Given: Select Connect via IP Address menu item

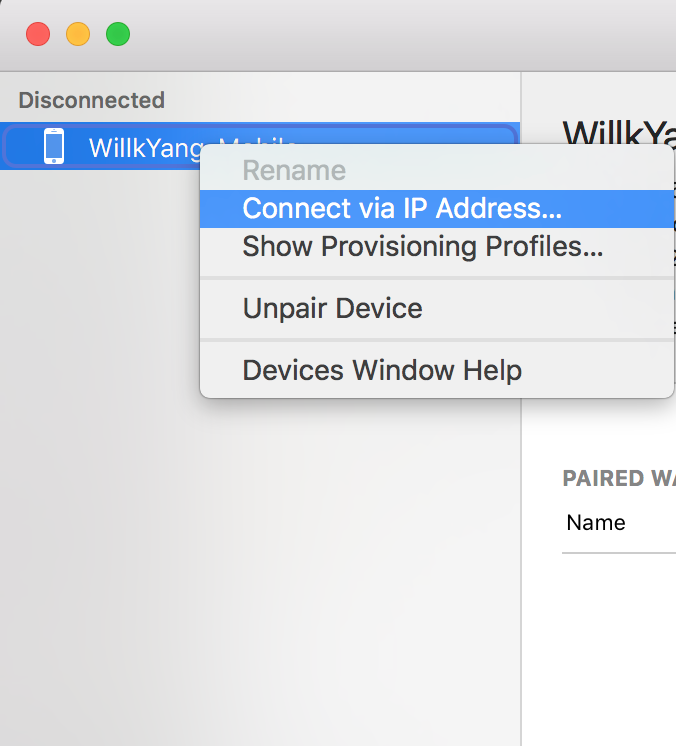Looking at the screenshot, I should point(402,208).
